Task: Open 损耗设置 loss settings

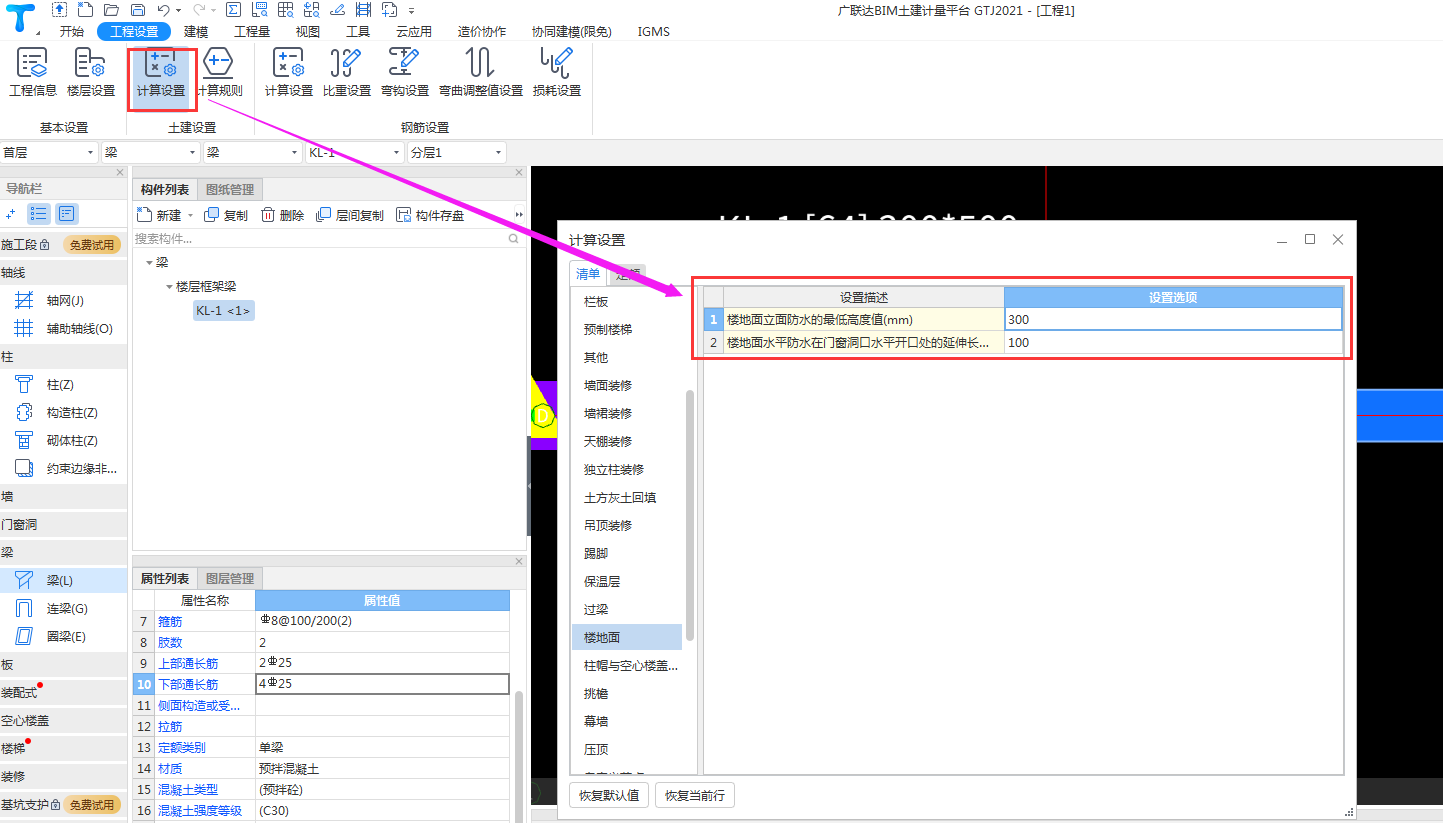Action: point(557,72)
